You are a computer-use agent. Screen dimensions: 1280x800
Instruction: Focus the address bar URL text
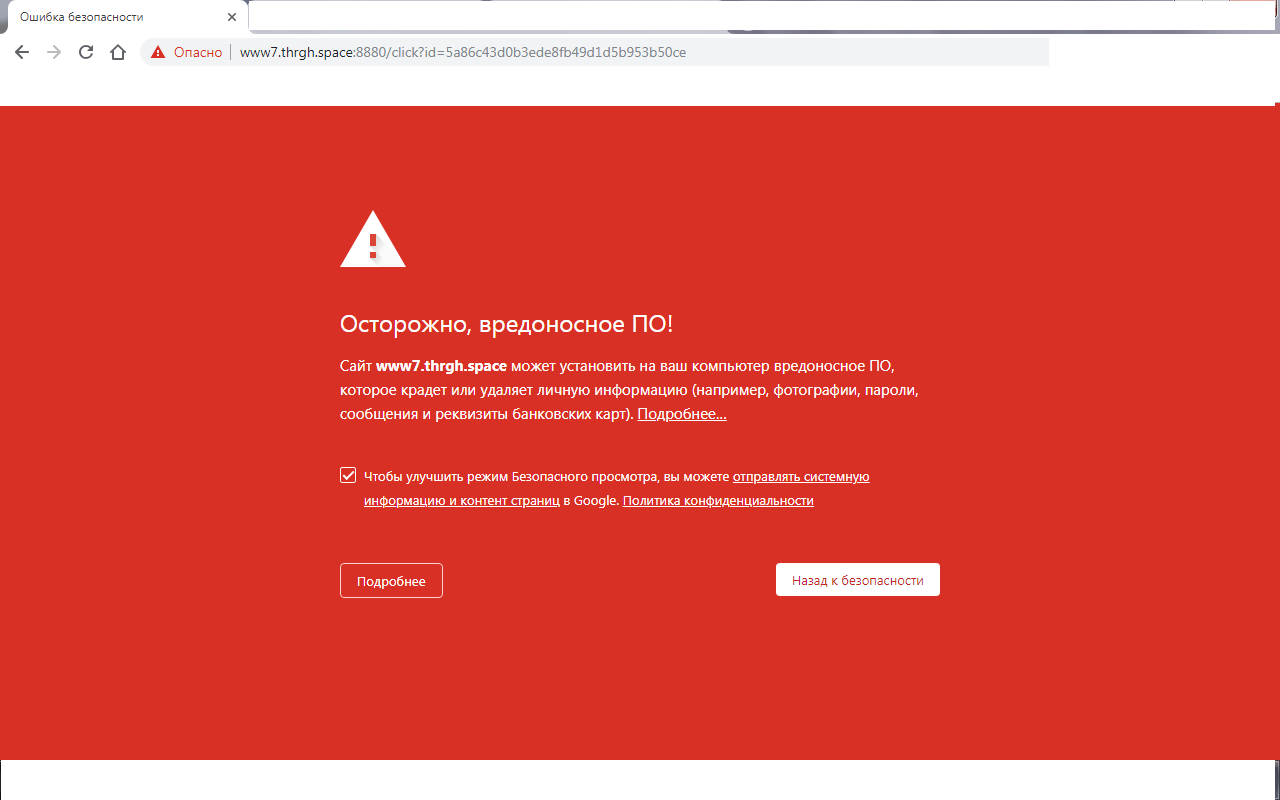pyautogui.click(x=462, y=52)
